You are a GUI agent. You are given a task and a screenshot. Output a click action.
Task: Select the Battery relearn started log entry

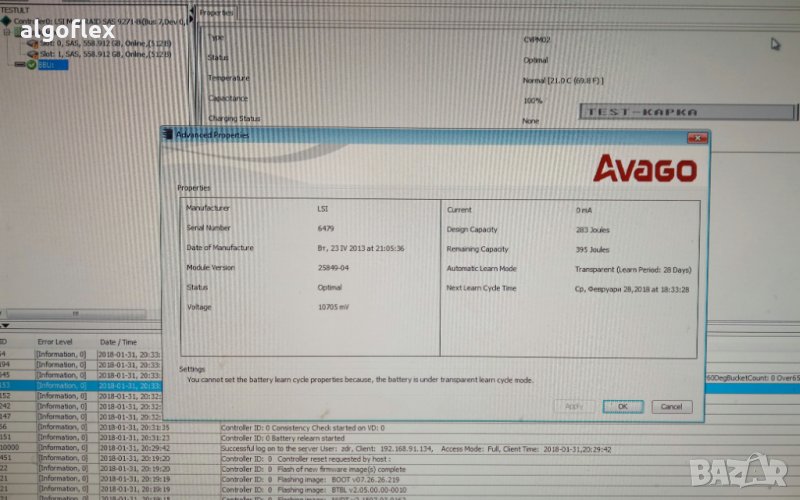tap(282, 438)
